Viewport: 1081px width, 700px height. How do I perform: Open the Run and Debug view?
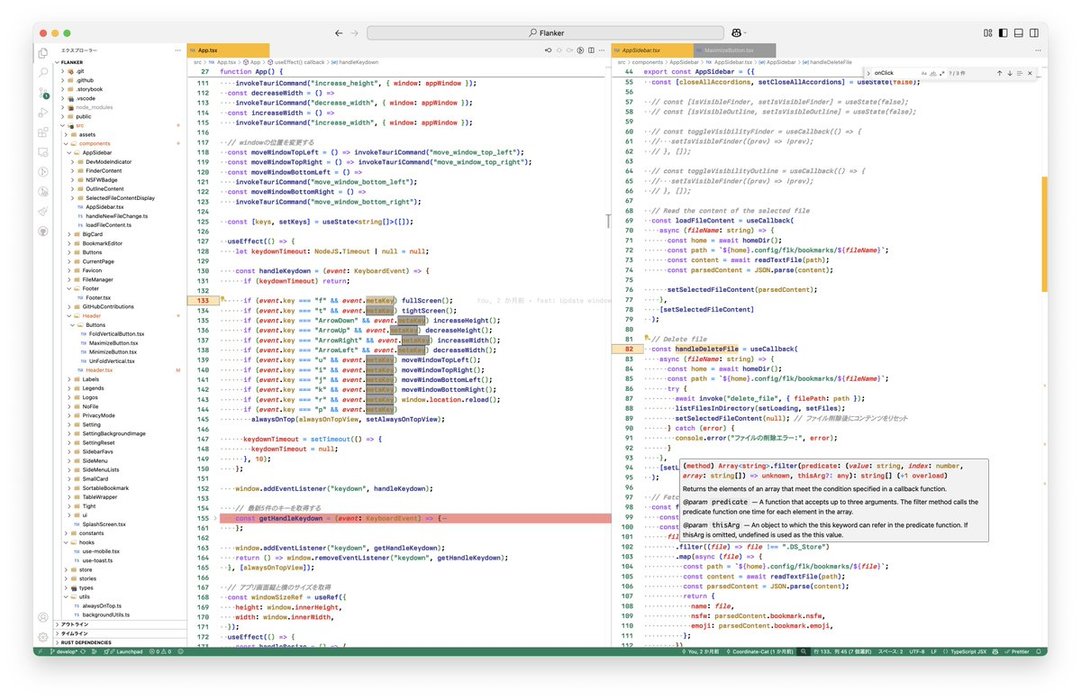point(43,112)
